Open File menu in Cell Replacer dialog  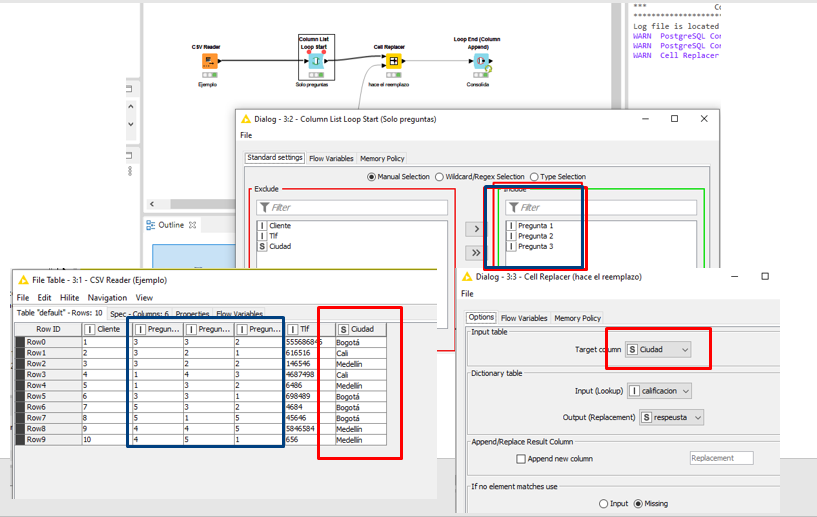click(467, 294)
